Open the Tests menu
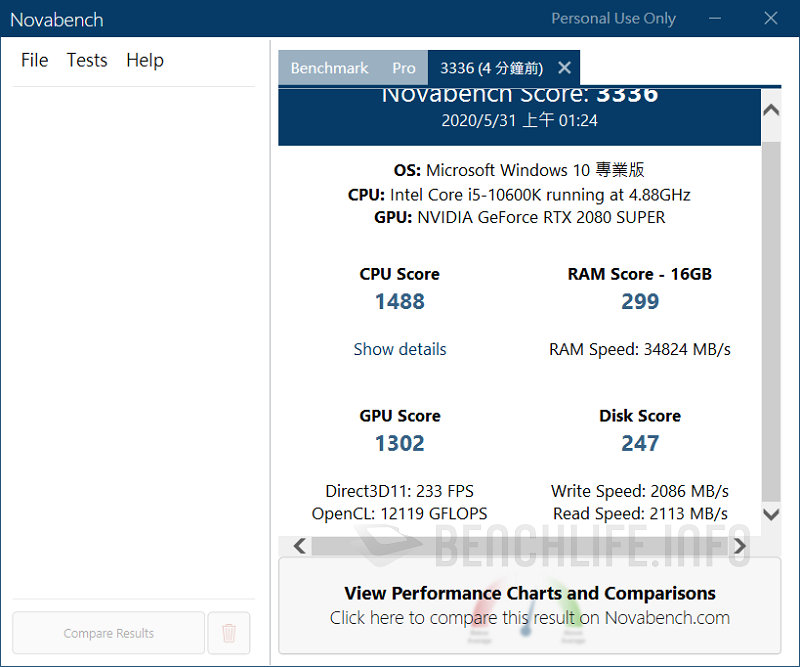 tap(86, 60)
